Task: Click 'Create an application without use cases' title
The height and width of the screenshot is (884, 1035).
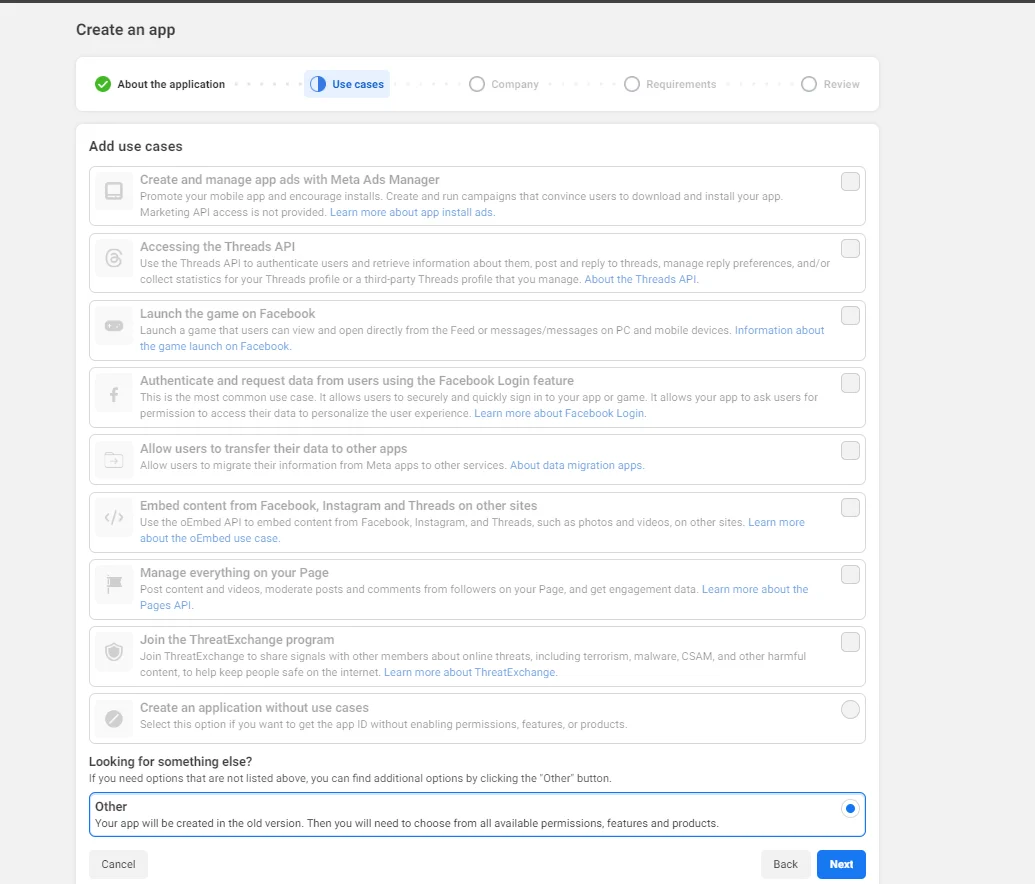Action: pos(254,708)
